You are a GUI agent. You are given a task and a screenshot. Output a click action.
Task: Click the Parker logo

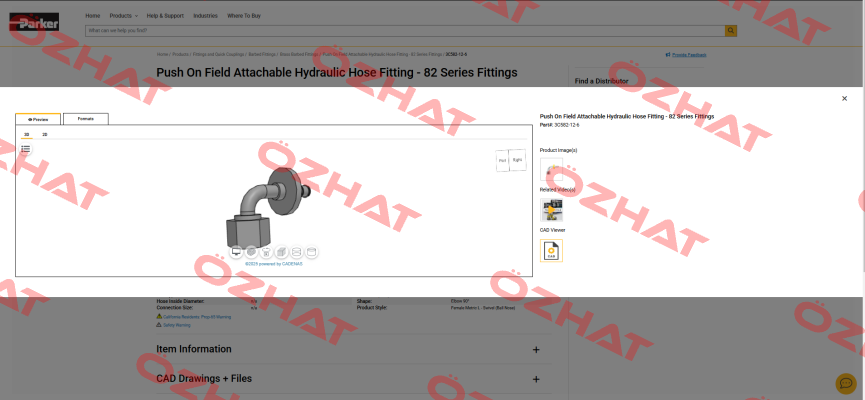point(34,23)
